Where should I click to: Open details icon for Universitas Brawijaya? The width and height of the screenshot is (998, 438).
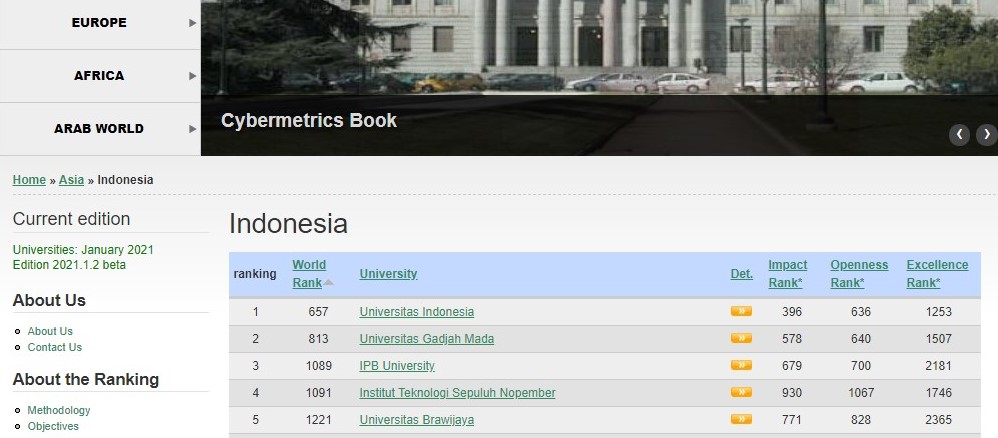[740, 419]
